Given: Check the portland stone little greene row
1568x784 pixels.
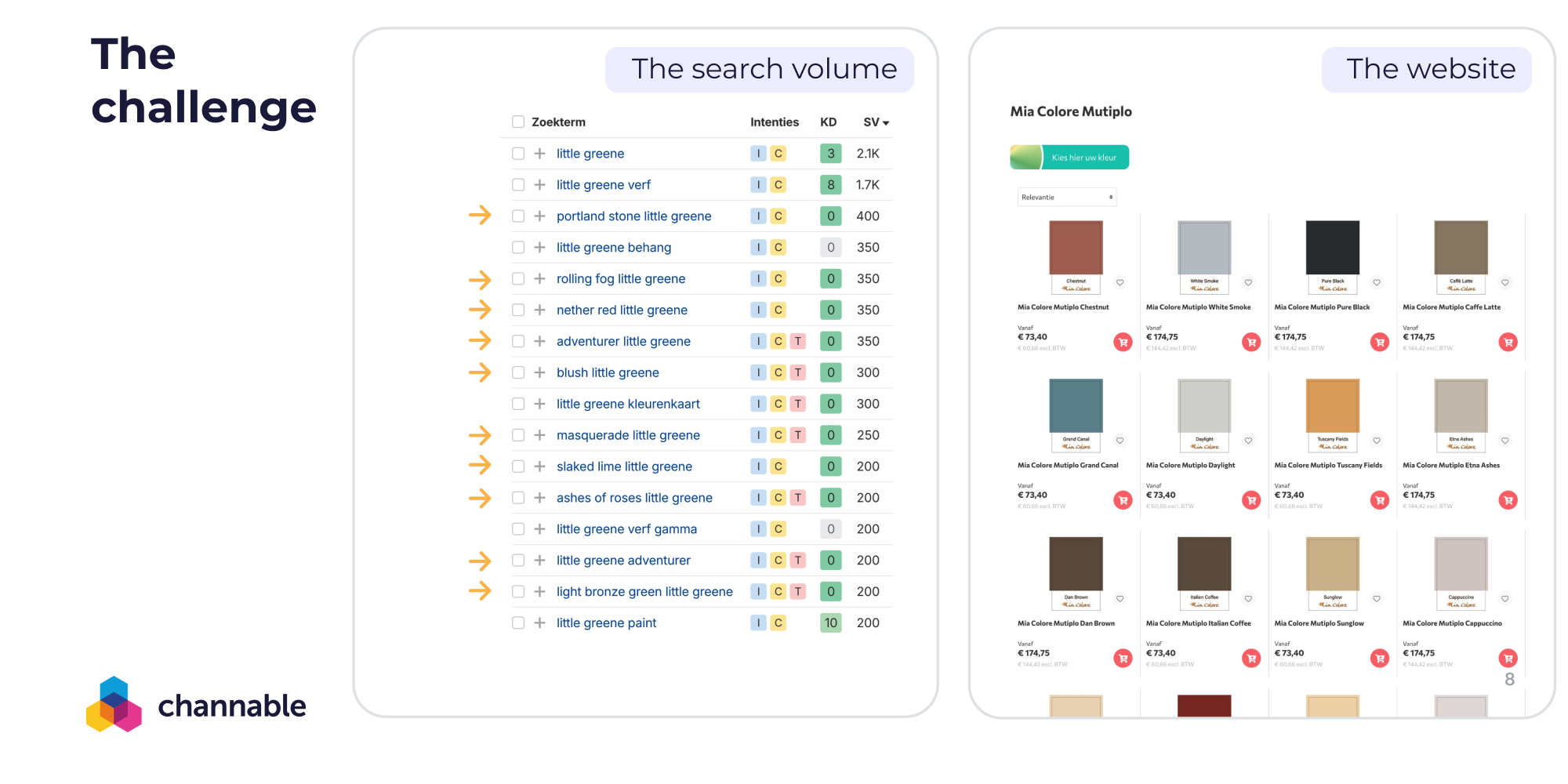Looking at the screenshot, I should point(518,216).
